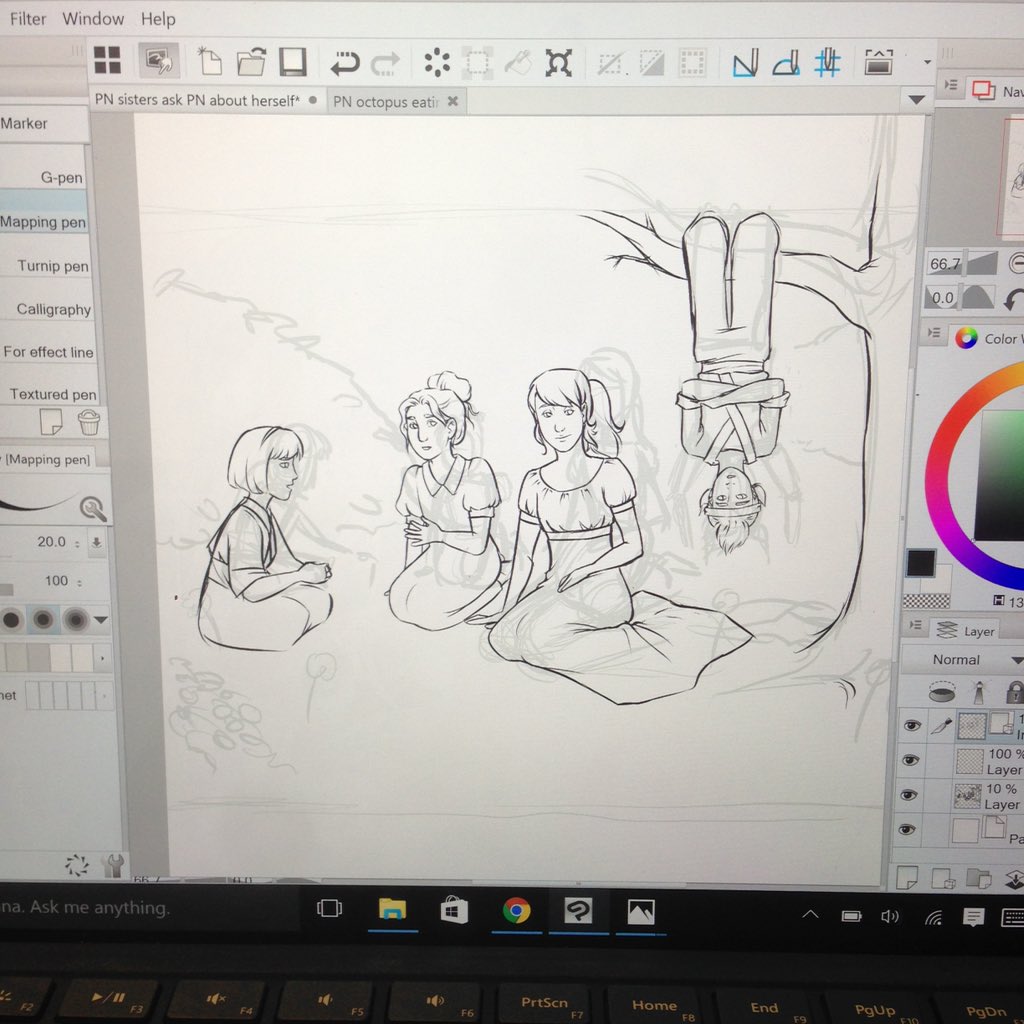Image resolution: width=1024 pixels, height=1024 pixels.
Task: Click Clear Outside Selection icon
Action: [477, 63]
